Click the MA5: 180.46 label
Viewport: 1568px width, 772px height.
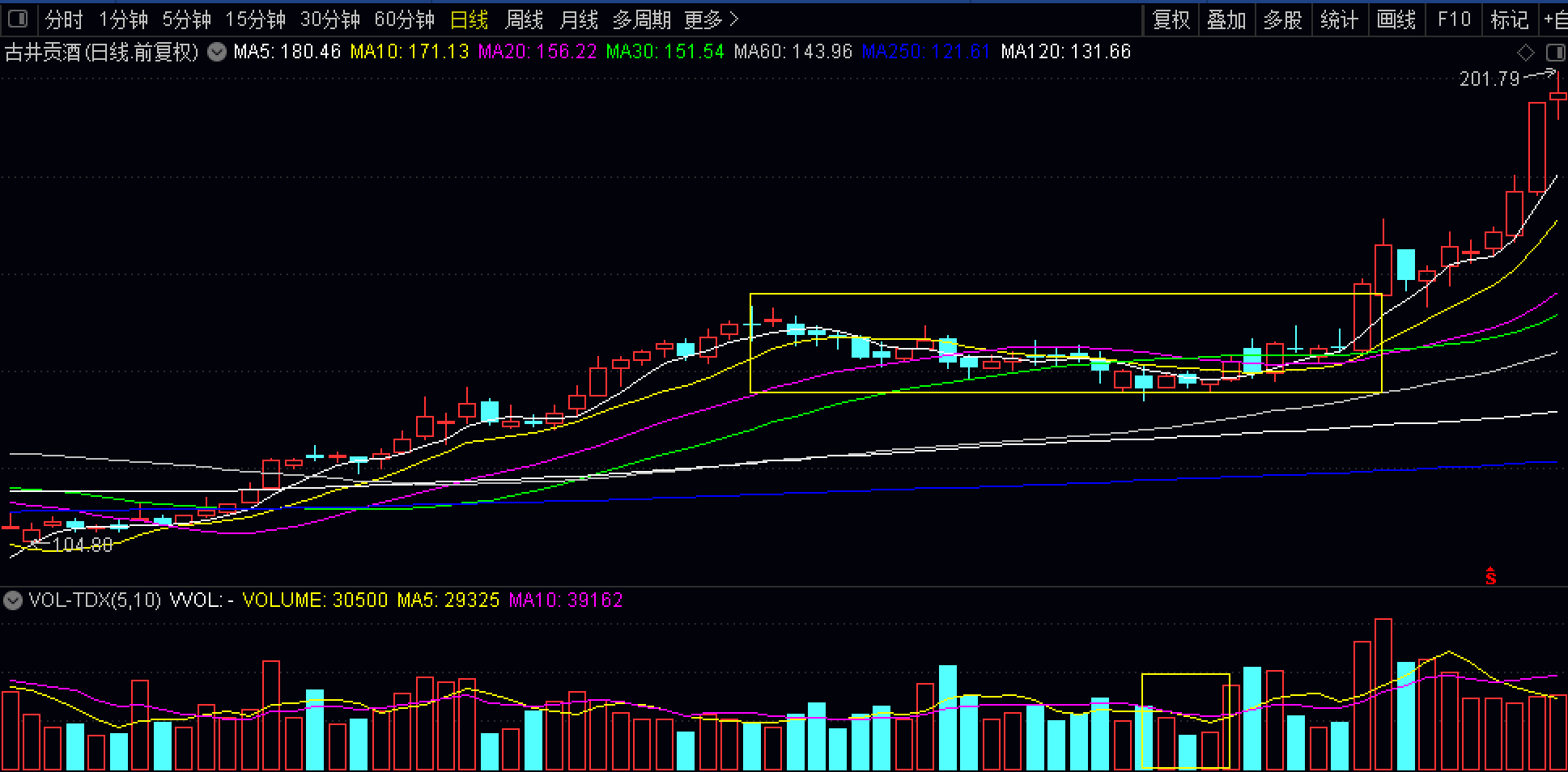pos(287,53)
